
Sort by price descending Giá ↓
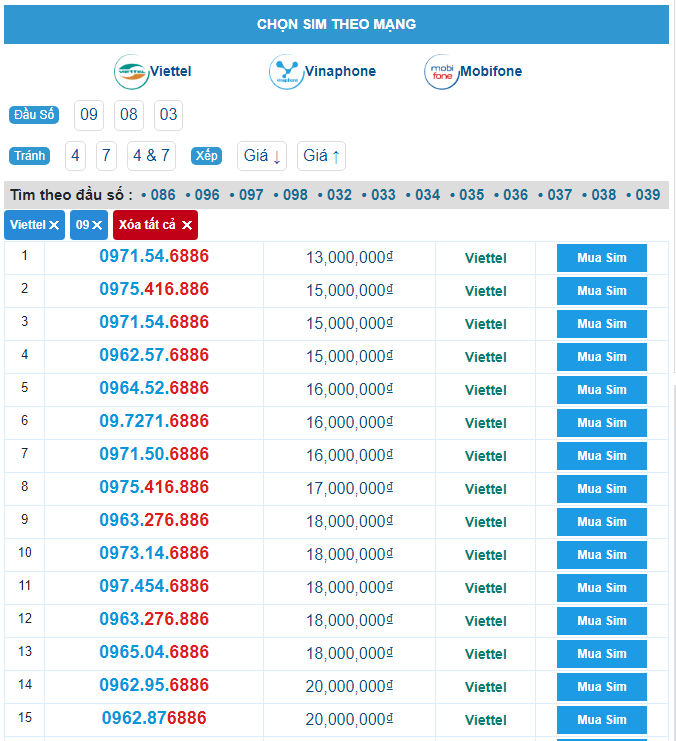click(x=262, y=155)
